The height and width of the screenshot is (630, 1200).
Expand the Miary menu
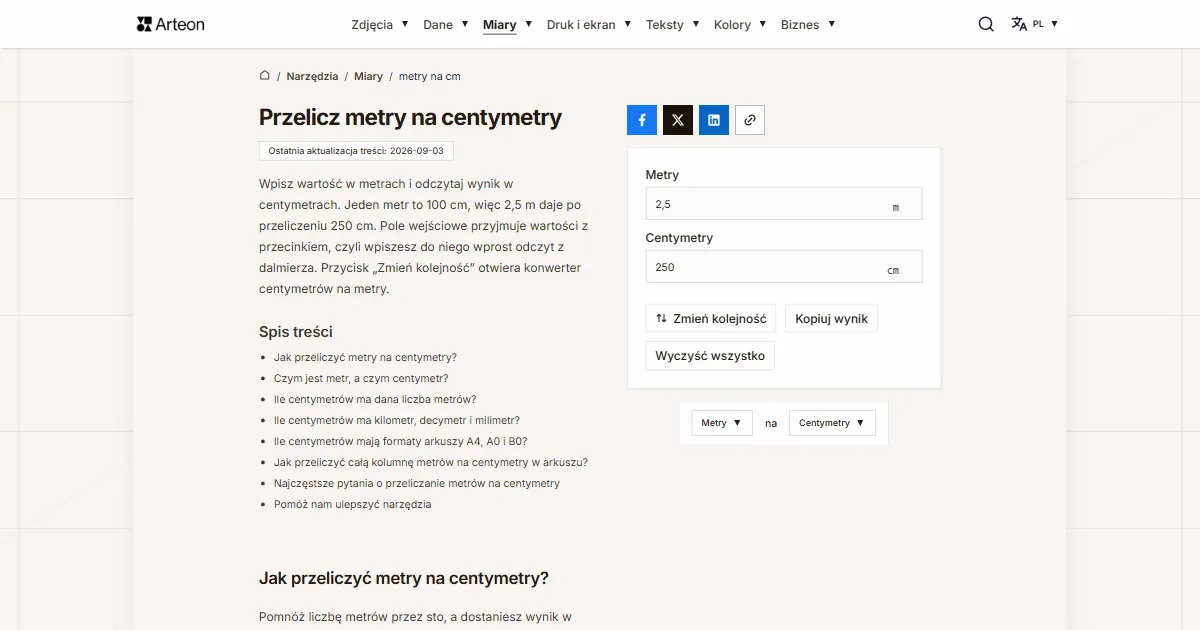tap(508, 24)
